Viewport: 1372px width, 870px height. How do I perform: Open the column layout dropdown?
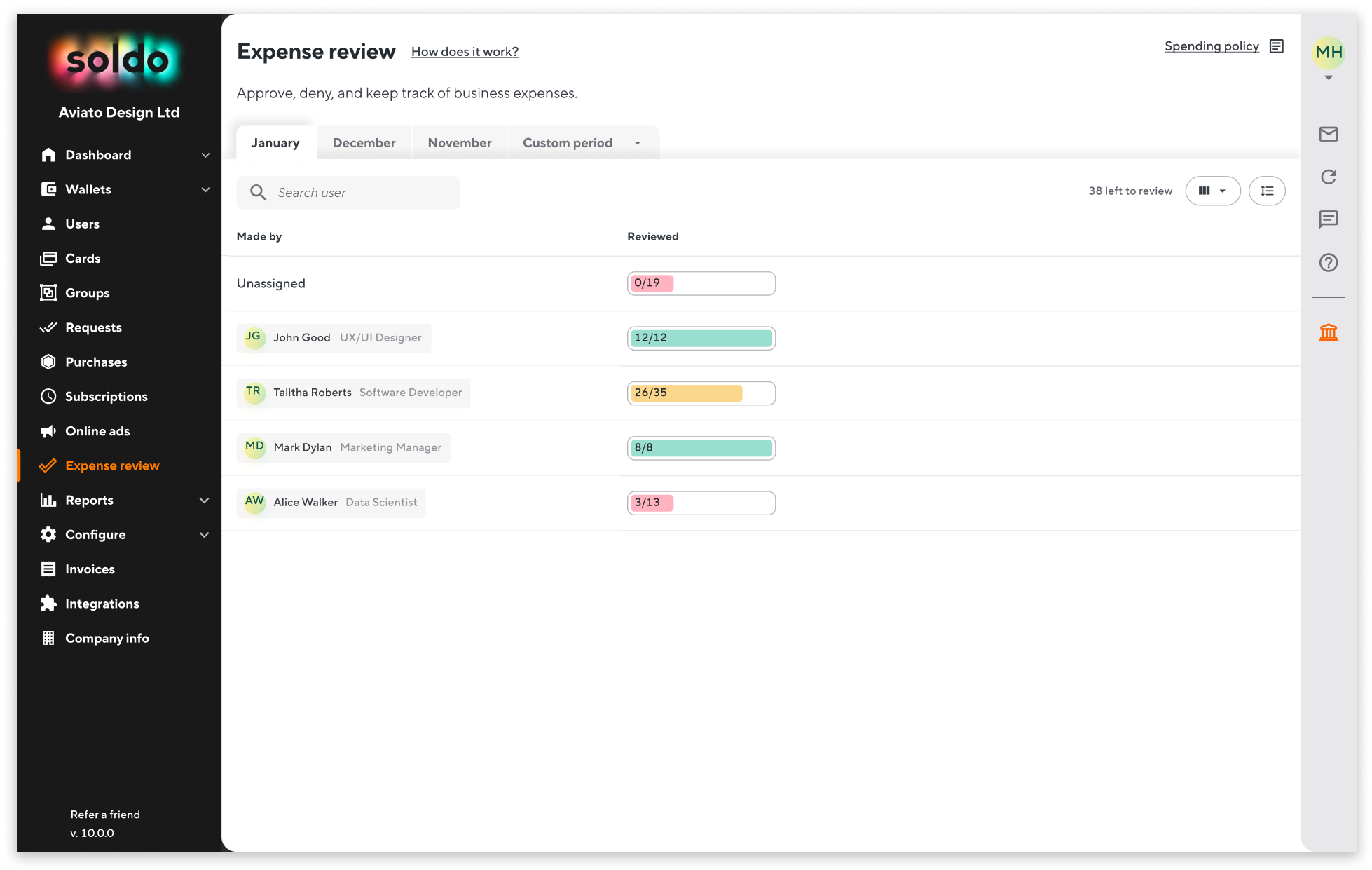[x=1213, y=191]
